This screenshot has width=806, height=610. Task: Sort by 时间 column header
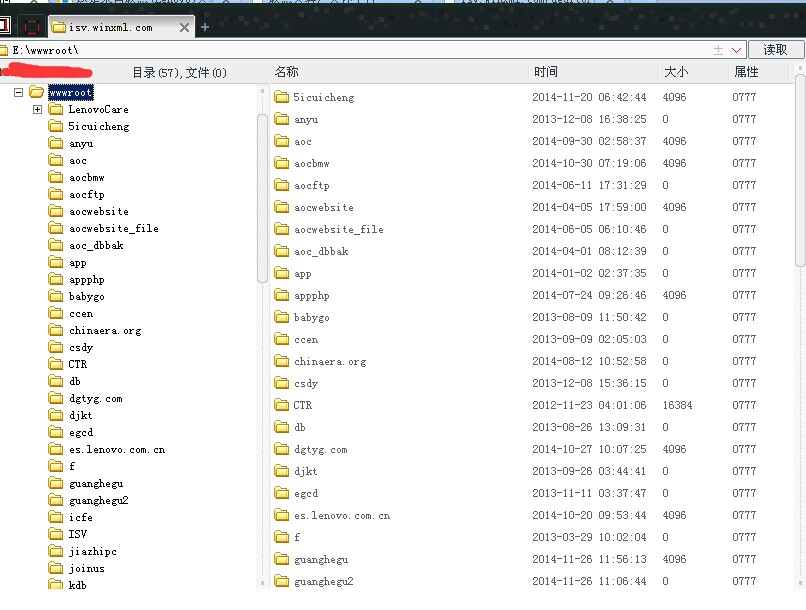[546, 72]
